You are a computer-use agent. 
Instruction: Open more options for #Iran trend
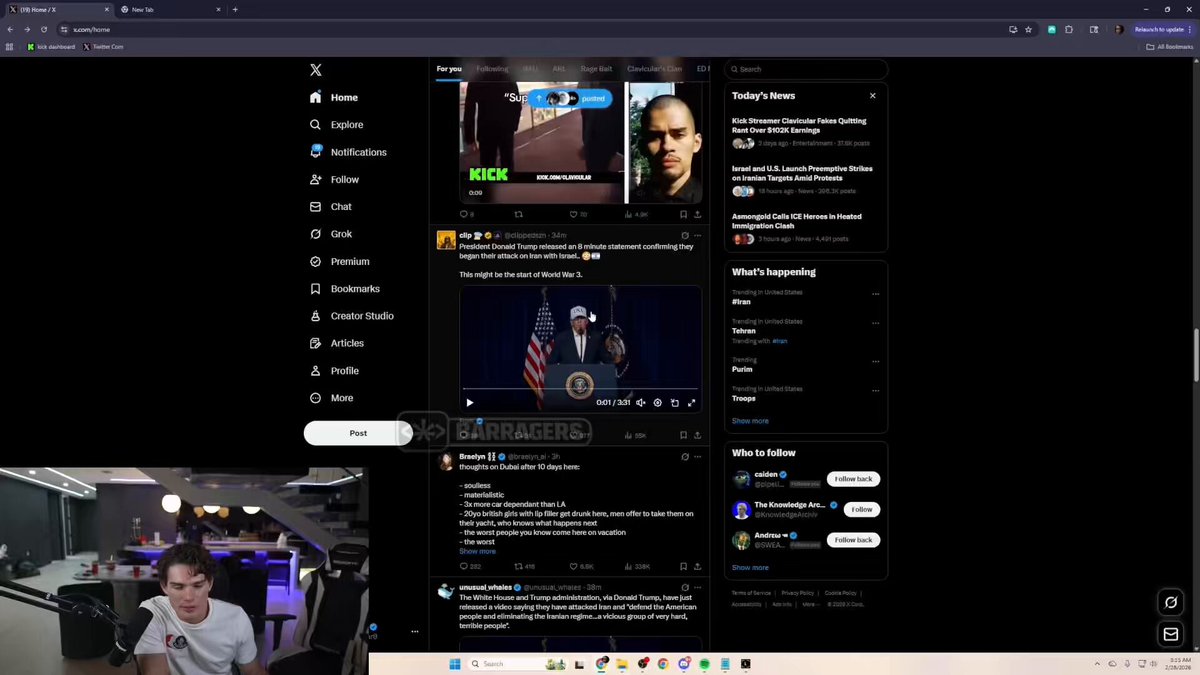(875, 294)
